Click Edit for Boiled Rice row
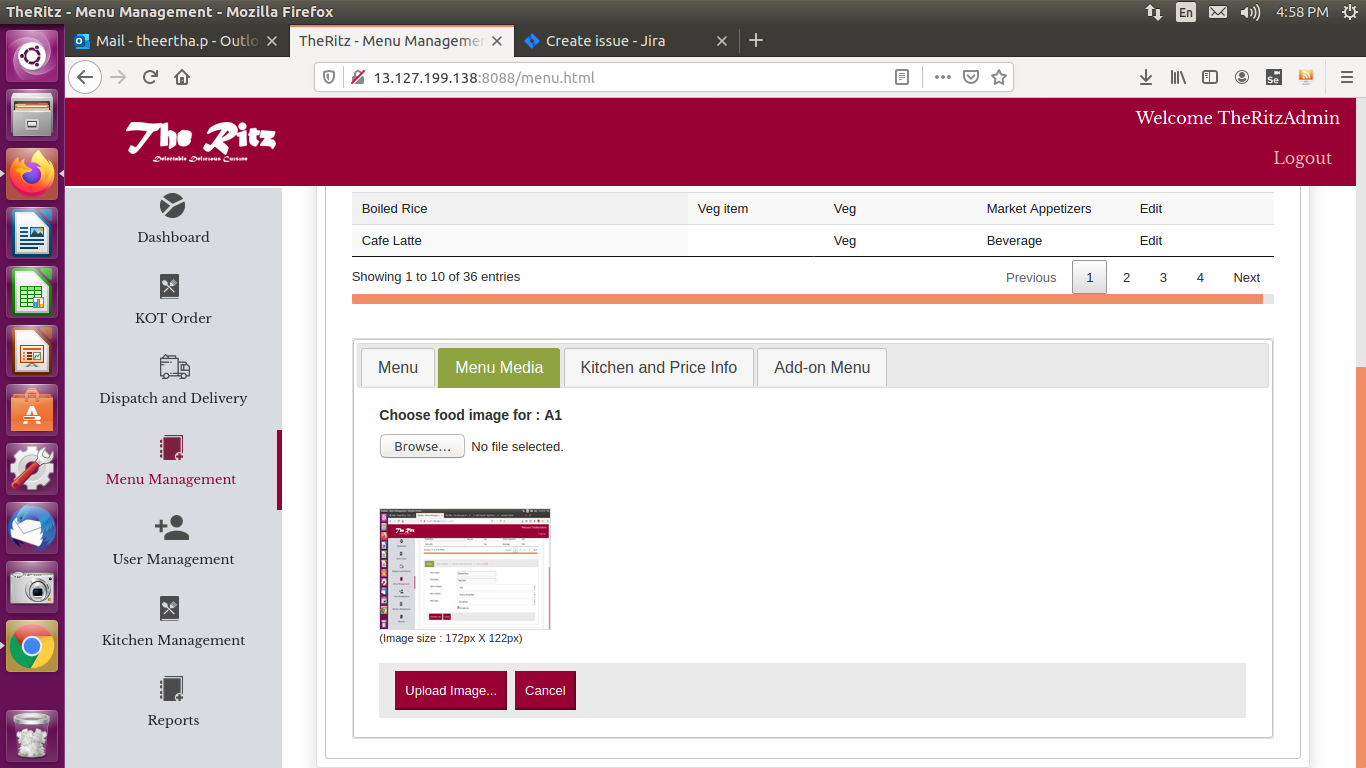This screenshot has height=768, width=1366. pos(1150,209)
